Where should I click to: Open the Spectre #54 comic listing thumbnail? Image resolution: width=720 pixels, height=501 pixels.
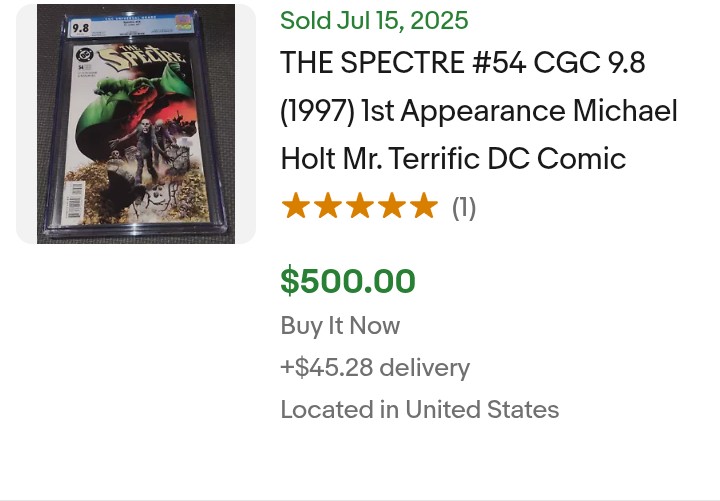[136, 124]
